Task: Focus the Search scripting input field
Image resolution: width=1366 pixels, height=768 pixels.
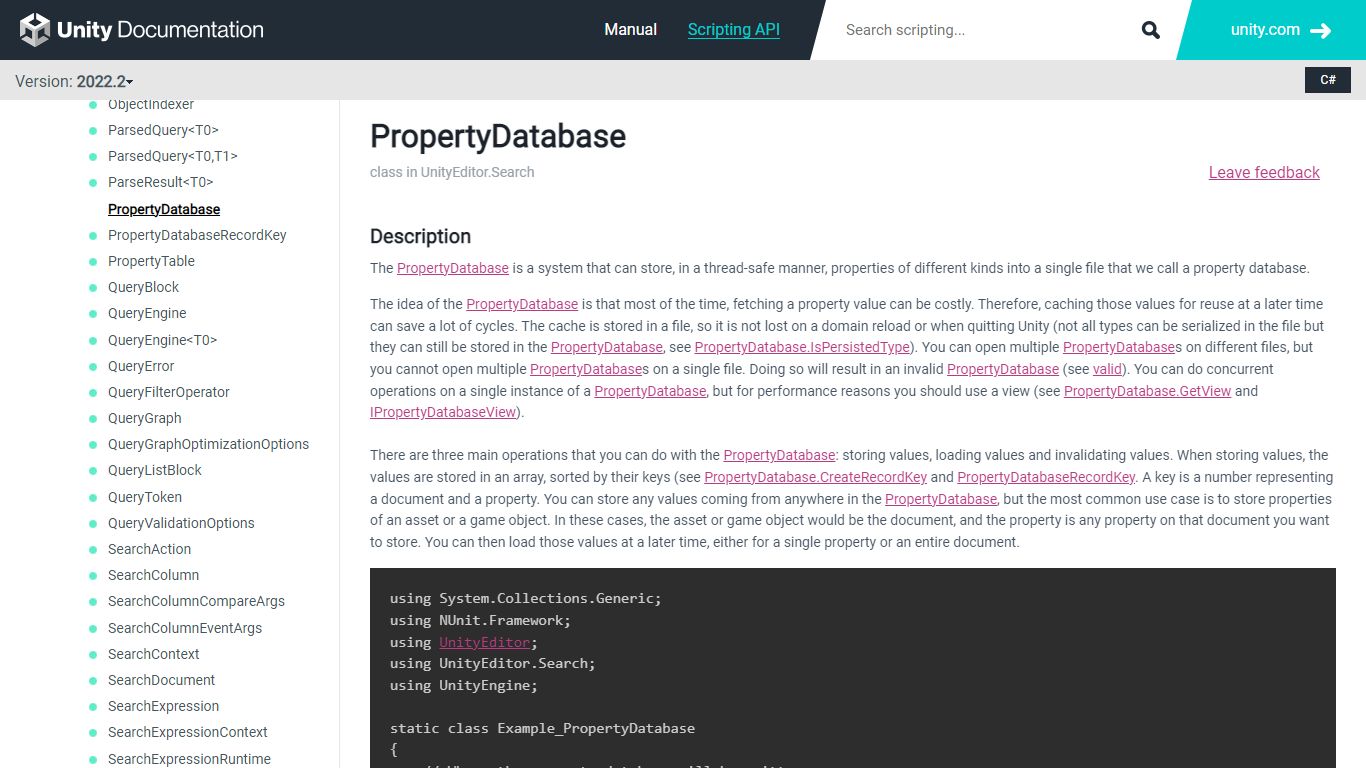Action: point(985,30)
